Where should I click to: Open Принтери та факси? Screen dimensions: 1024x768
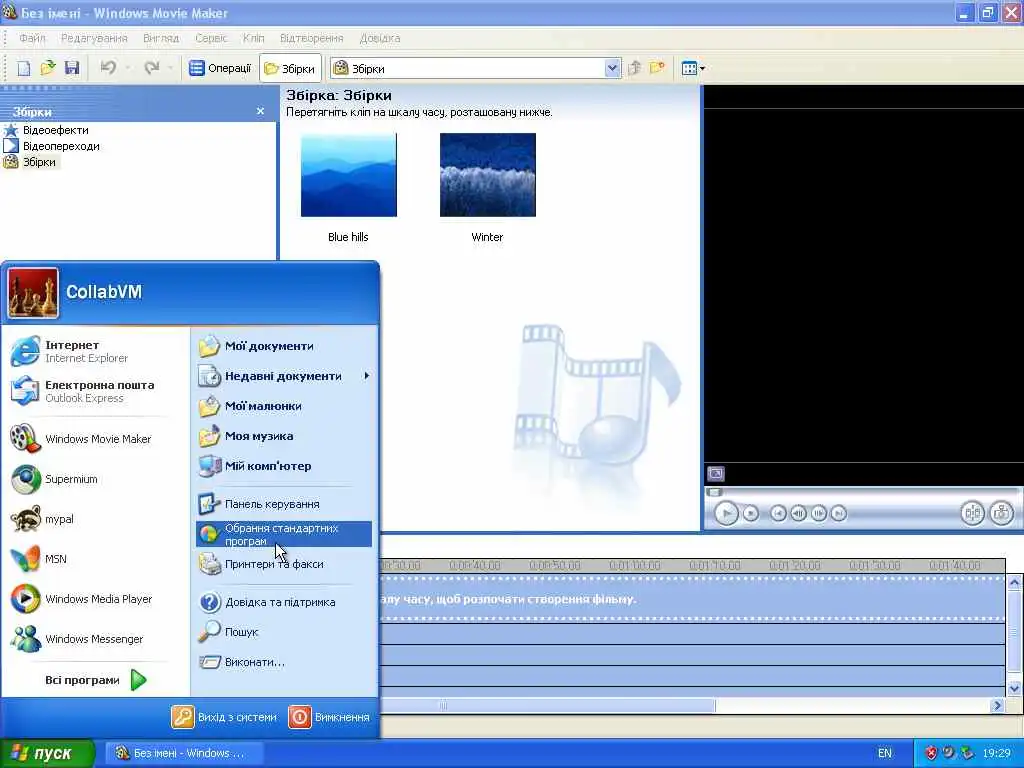point(284,564)
